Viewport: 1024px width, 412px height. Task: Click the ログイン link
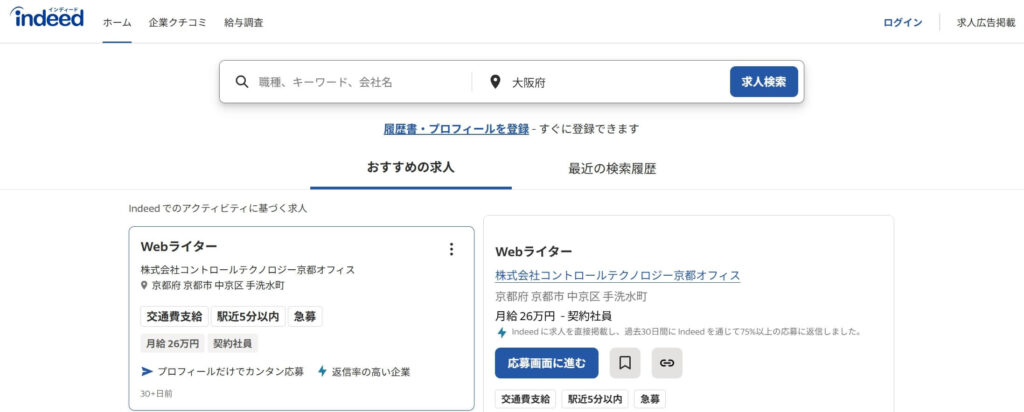(x=903, y=22)
